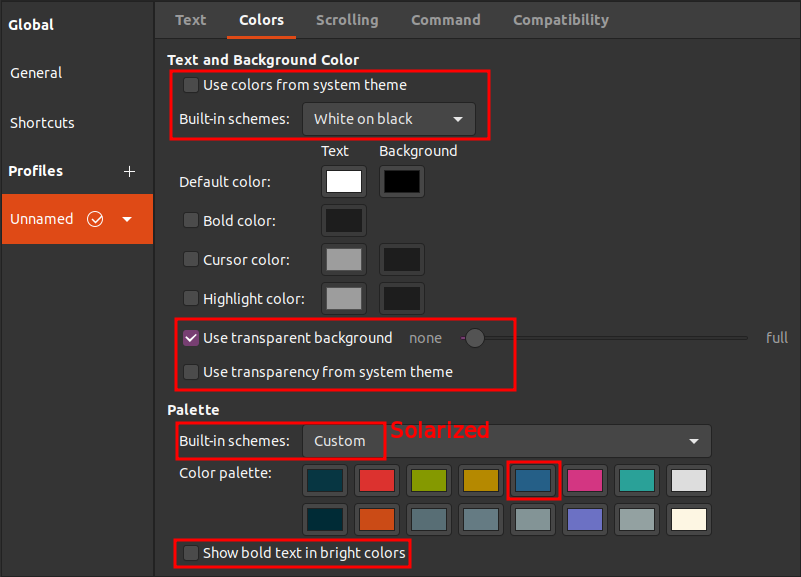Screen dimensions: 801x577
Task: Click the Bold color swatch
Action: (344, 221)
